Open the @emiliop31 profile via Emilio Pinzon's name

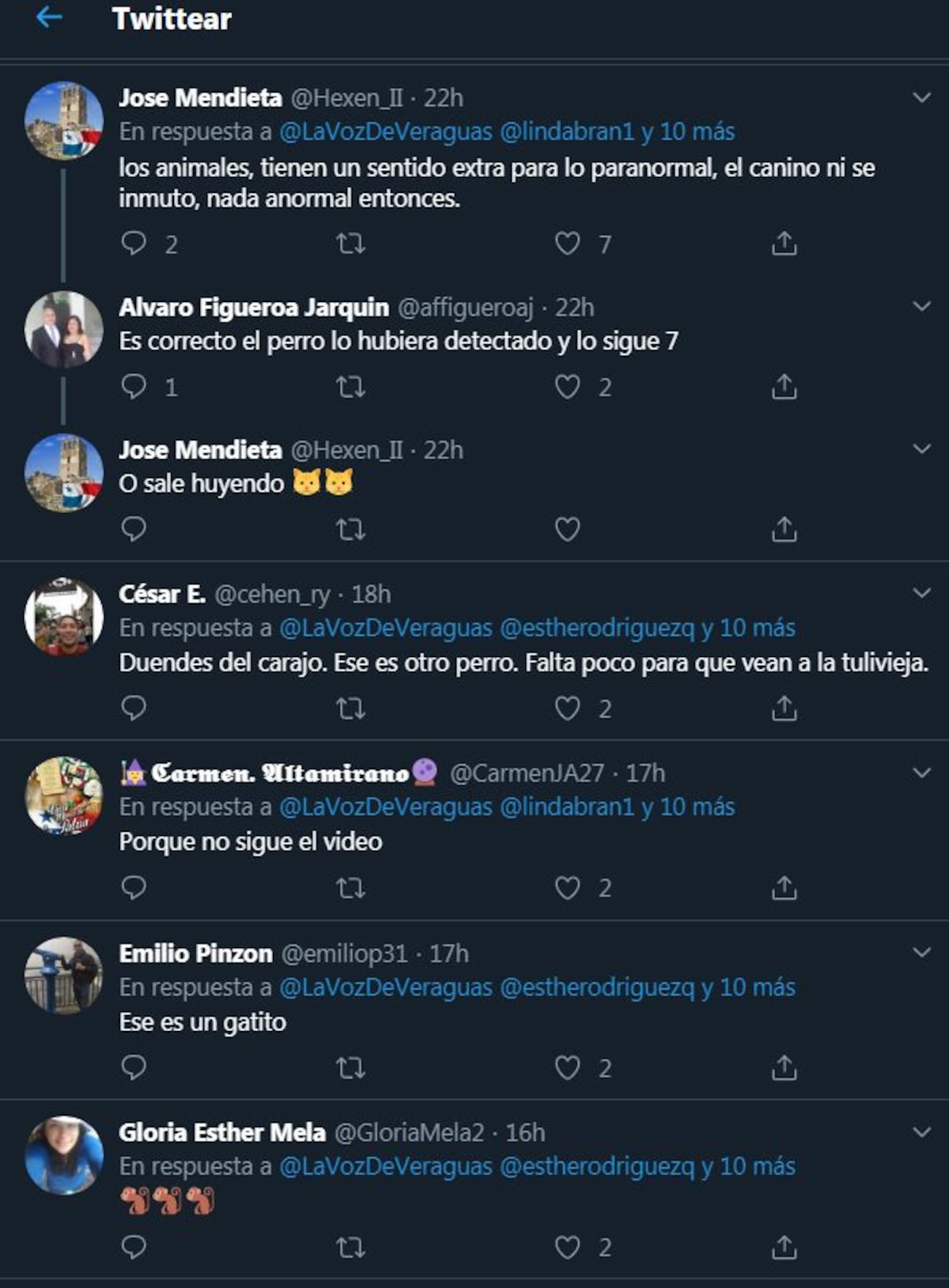point(195,954)
